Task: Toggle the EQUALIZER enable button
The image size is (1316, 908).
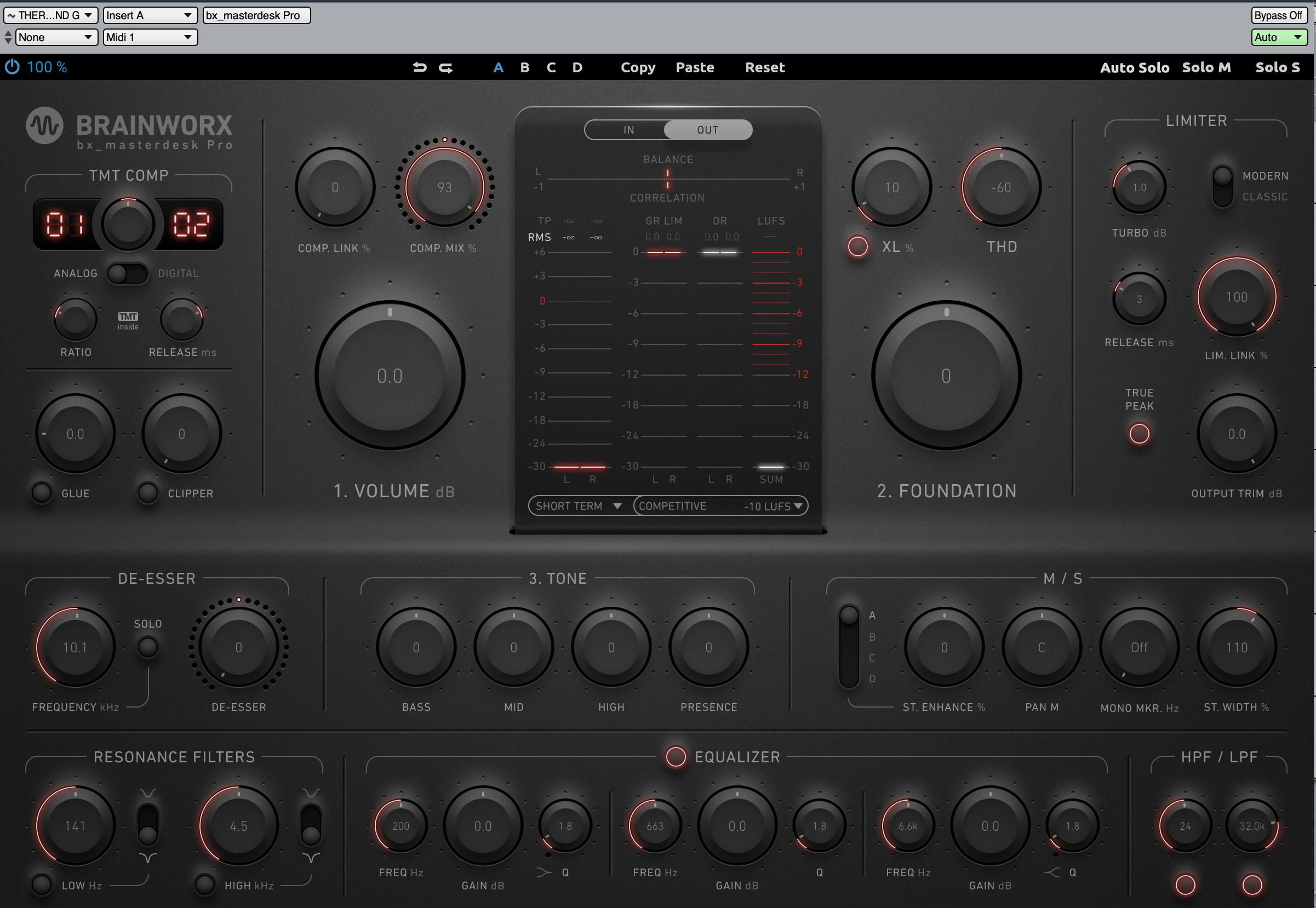Action: click(x=676, y=757)
